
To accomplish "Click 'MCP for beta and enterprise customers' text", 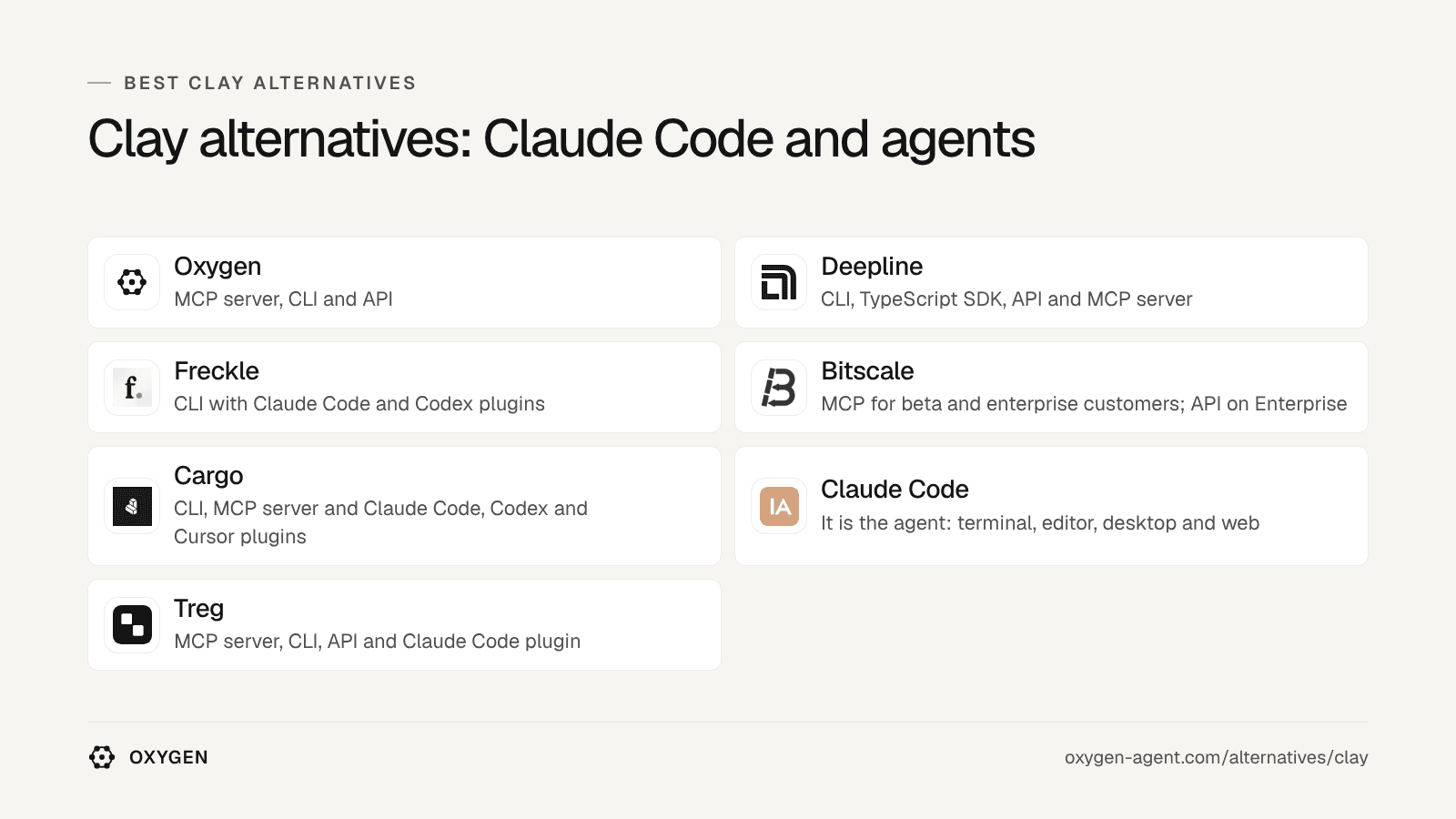I will click(1002, 404).
